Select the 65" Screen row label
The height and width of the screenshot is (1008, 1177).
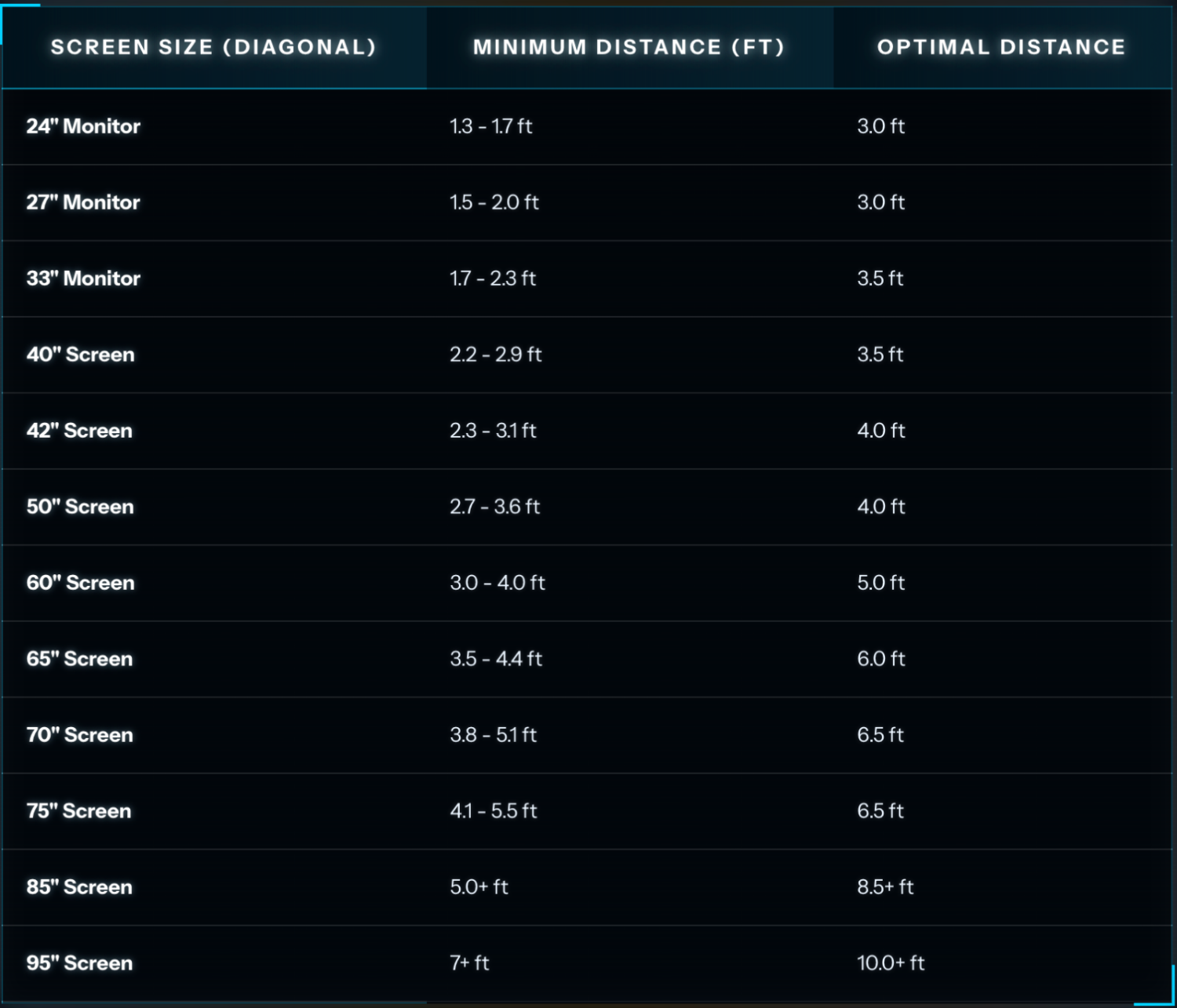pos(79,659)
